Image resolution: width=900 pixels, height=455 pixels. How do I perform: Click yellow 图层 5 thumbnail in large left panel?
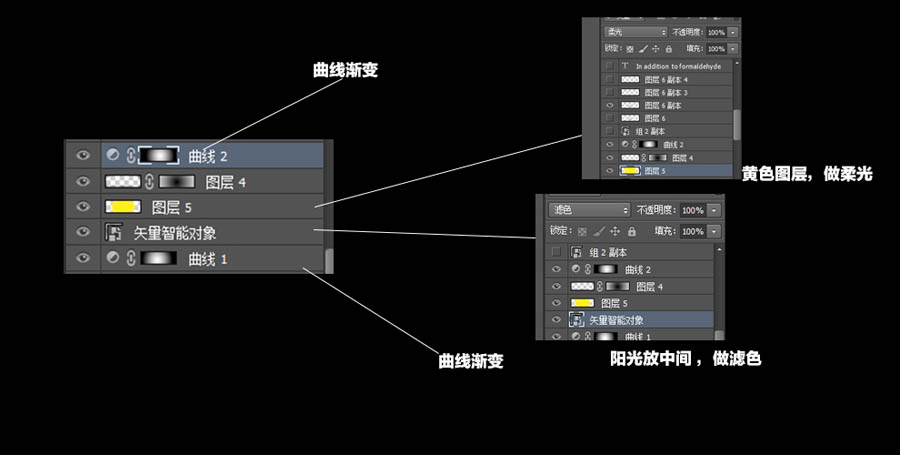click(121, 208)
